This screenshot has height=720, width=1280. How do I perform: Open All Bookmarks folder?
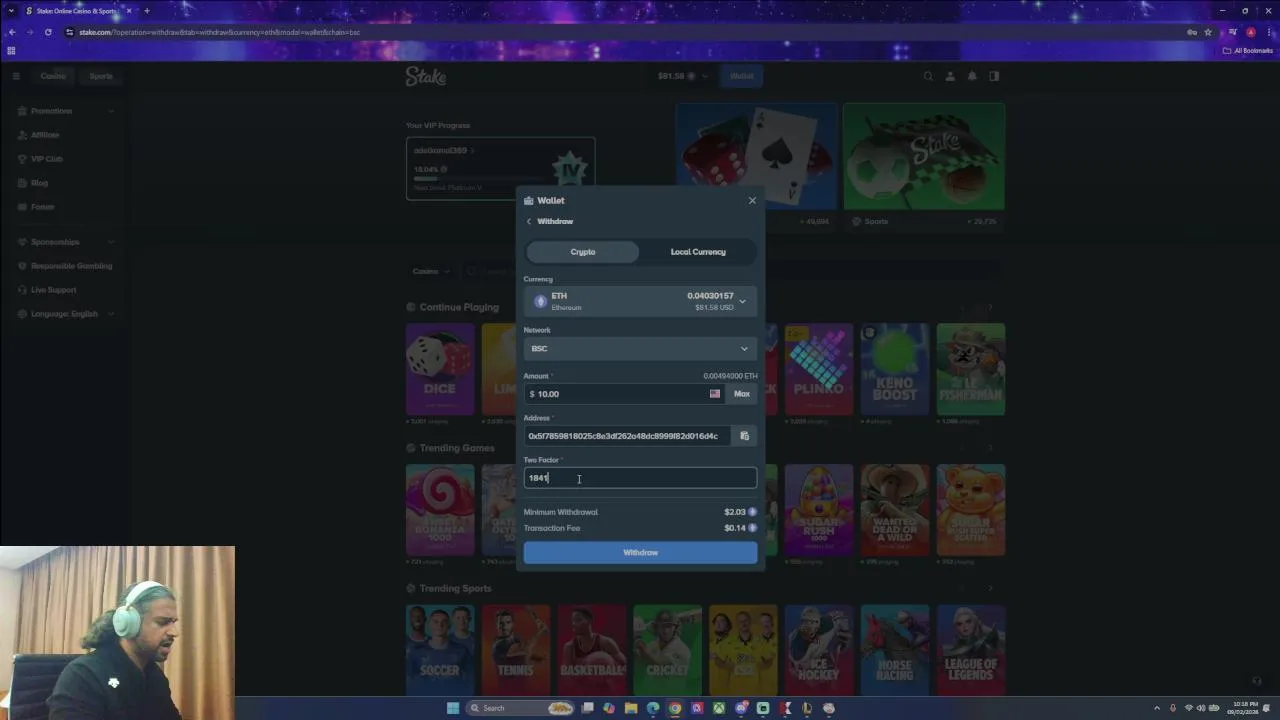(1248, 50)
